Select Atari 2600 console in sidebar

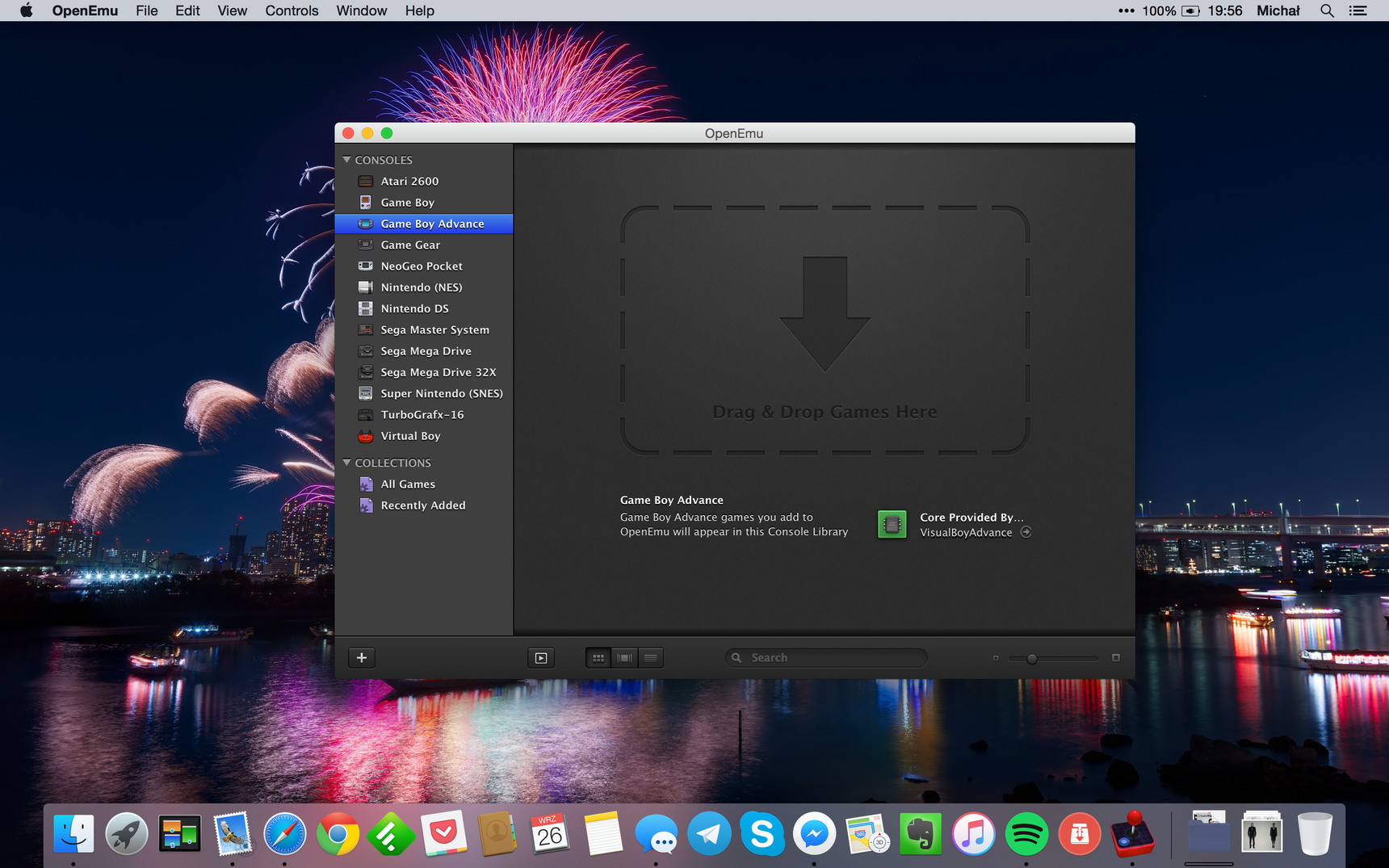424,181
